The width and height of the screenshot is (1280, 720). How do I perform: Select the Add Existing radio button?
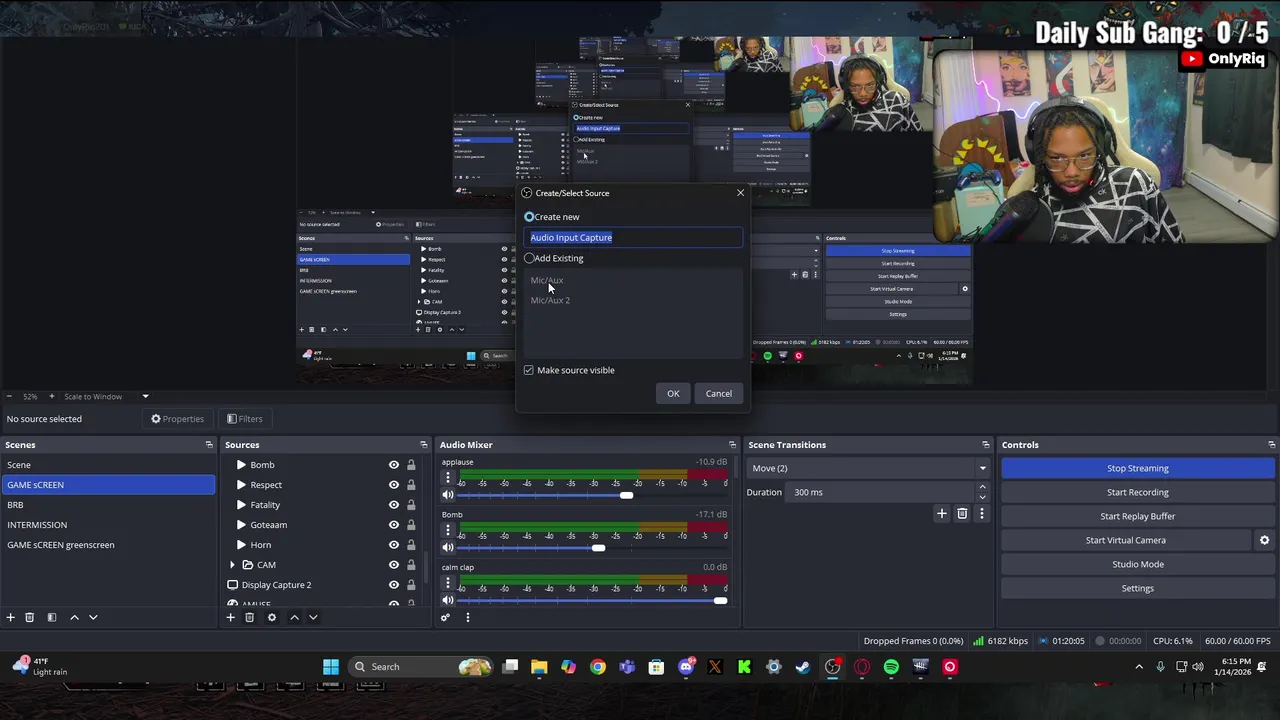click(529, 258)
